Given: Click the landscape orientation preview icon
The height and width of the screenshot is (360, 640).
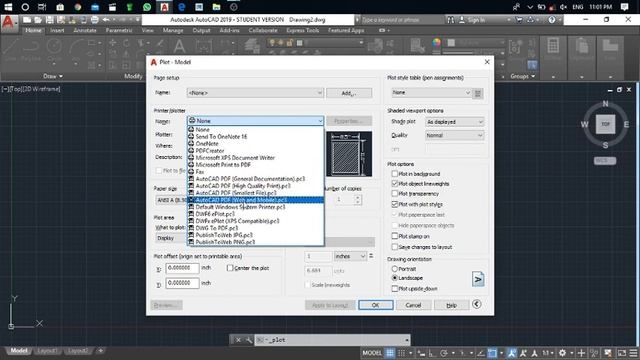Looking at the screenshot, I should (478, 279).
